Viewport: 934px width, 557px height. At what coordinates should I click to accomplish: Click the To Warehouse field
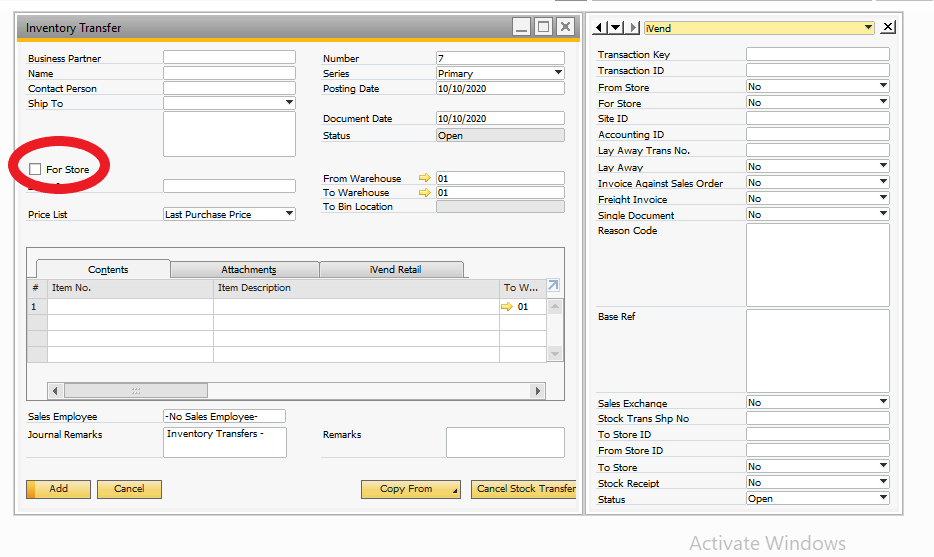[x=500, y=192]
